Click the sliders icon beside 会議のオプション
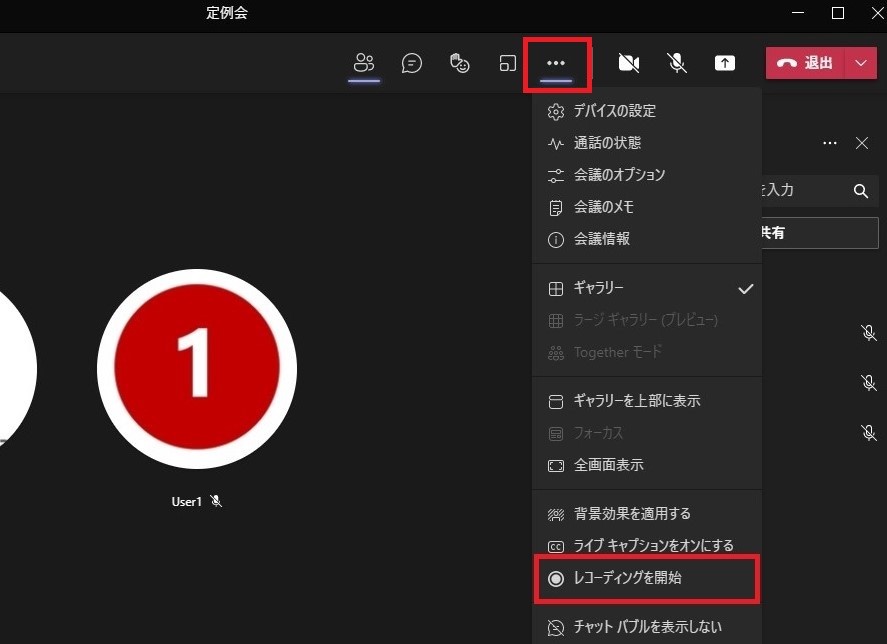 [x=556, y=175]
